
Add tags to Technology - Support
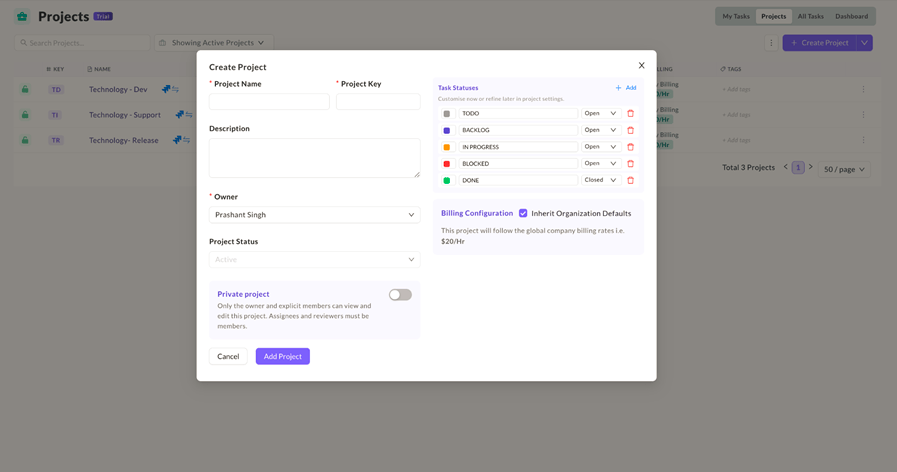(736, 114)
